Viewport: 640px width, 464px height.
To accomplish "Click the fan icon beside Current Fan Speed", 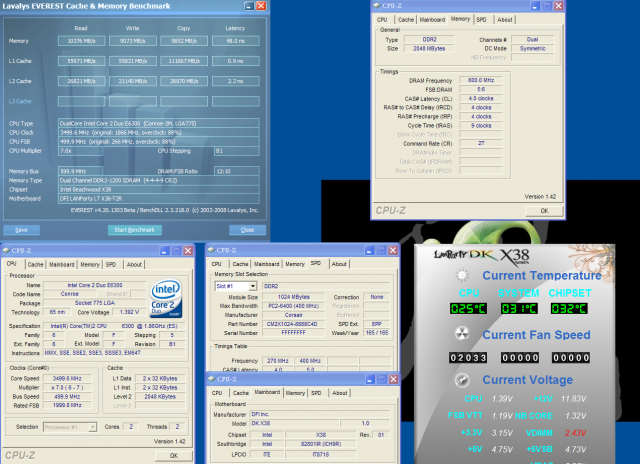I will pyautogui.click(x=462, y=334).
